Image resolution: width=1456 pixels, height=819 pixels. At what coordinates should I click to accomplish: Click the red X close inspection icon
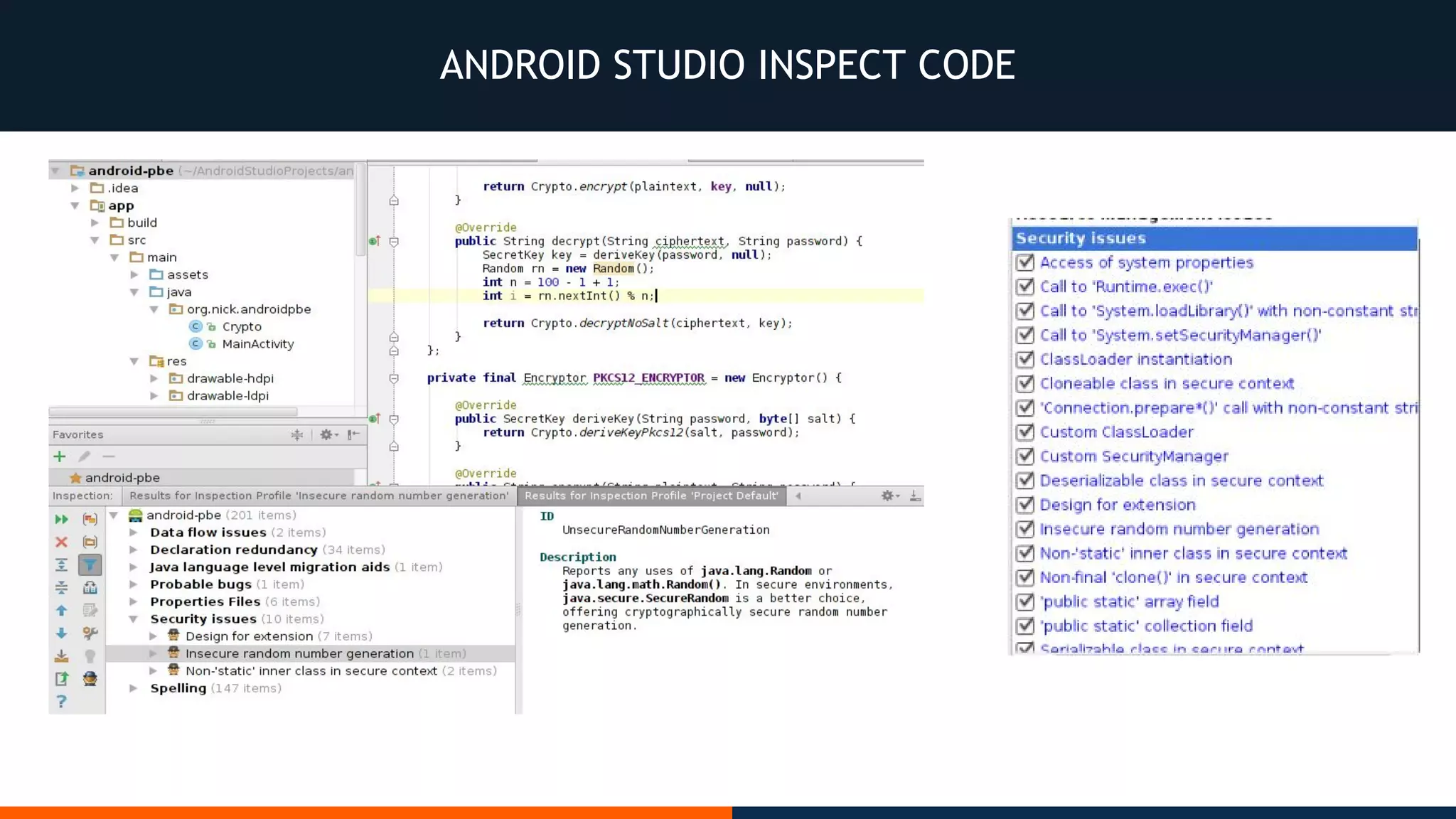coord(62,542)
